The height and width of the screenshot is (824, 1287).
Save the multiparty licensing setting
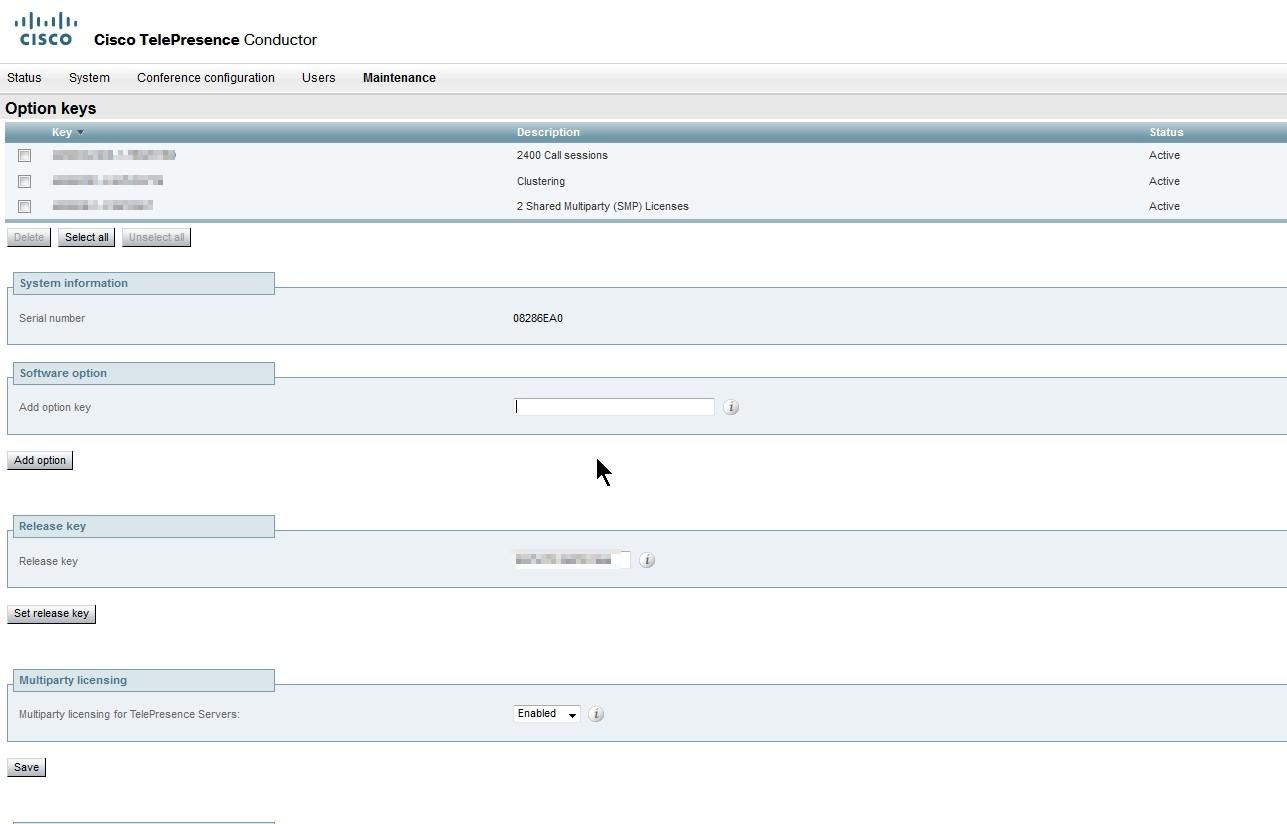pos(26,767)
